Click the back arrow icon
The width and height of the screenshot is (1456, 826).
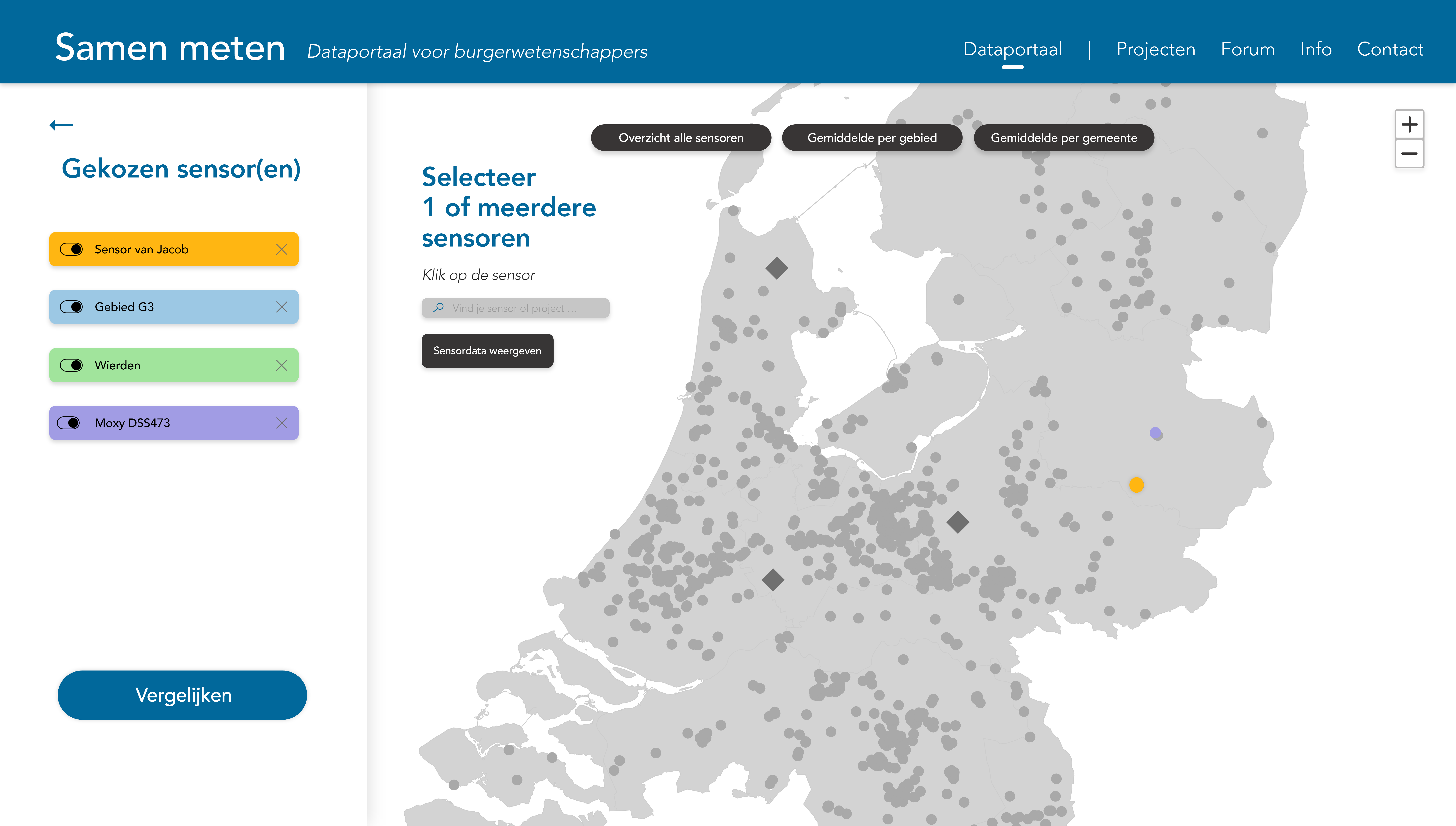pyautogui.click(x=61, y=125)
